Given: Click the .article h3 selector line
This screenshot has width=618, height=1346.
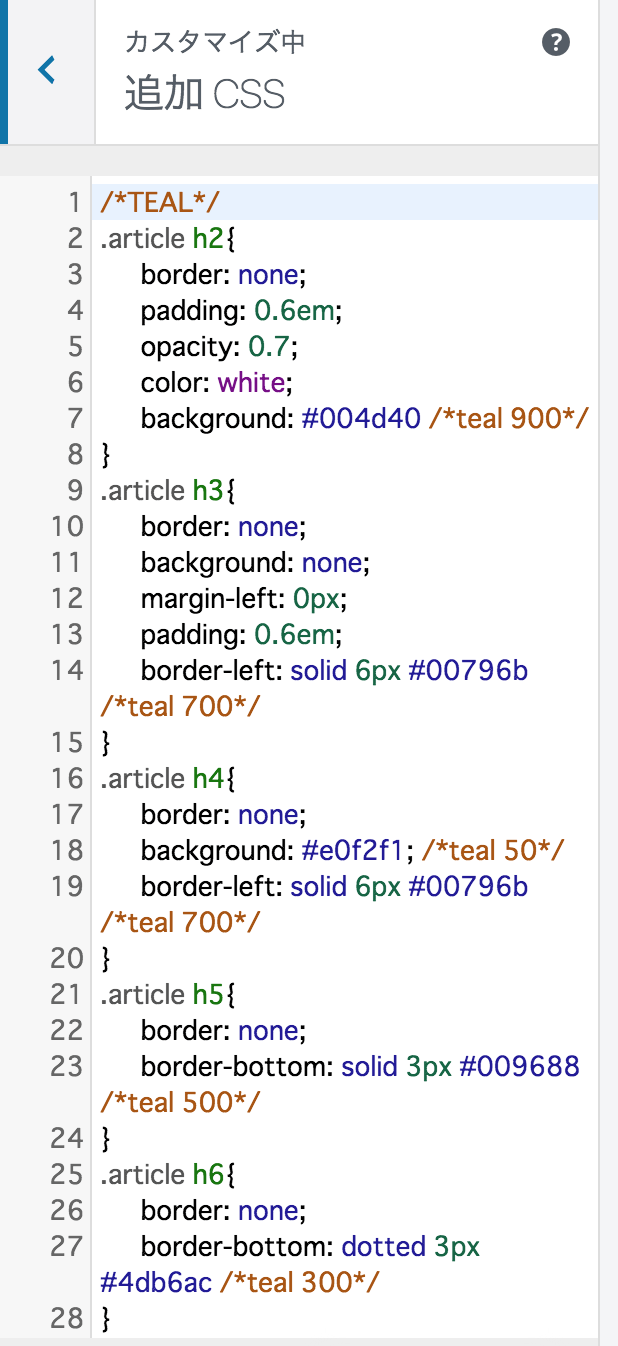Looking at the screenshot, I should pyautogui.click(x=168, y=491).
